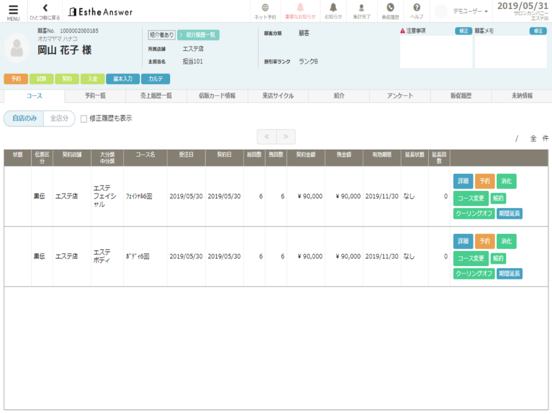Expand the demo user dropdown
This screenshot has height=414, width=552.
pyautogui.click(x=470, y=11)
